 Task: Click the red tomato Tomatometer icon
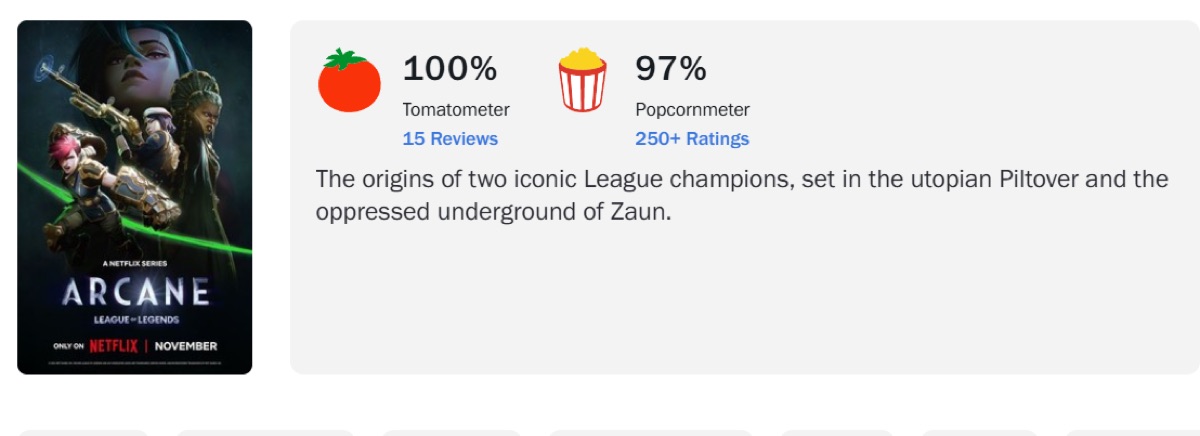pyautogui.click(x=349, y=80)
